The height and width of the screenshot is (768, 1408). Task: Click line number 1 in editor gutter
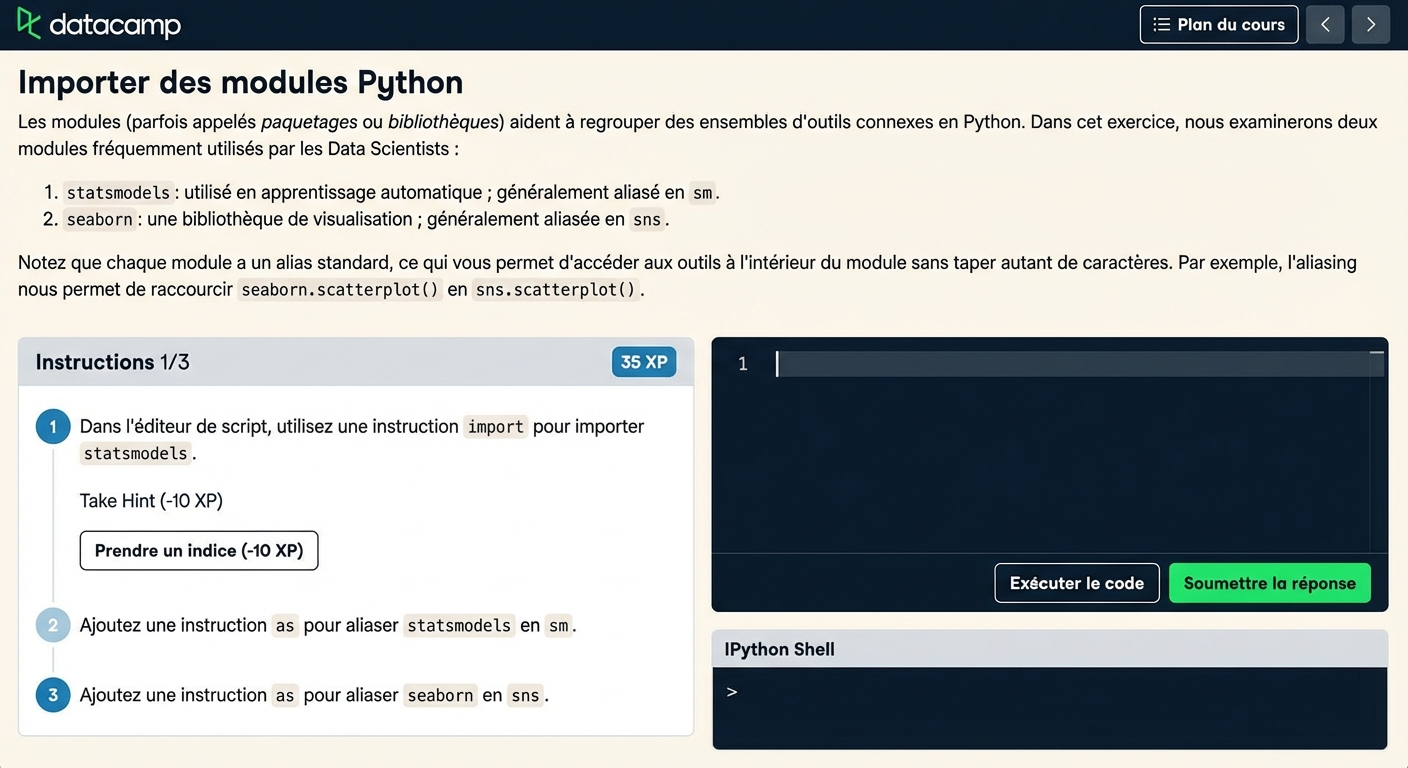pos(742,364)
